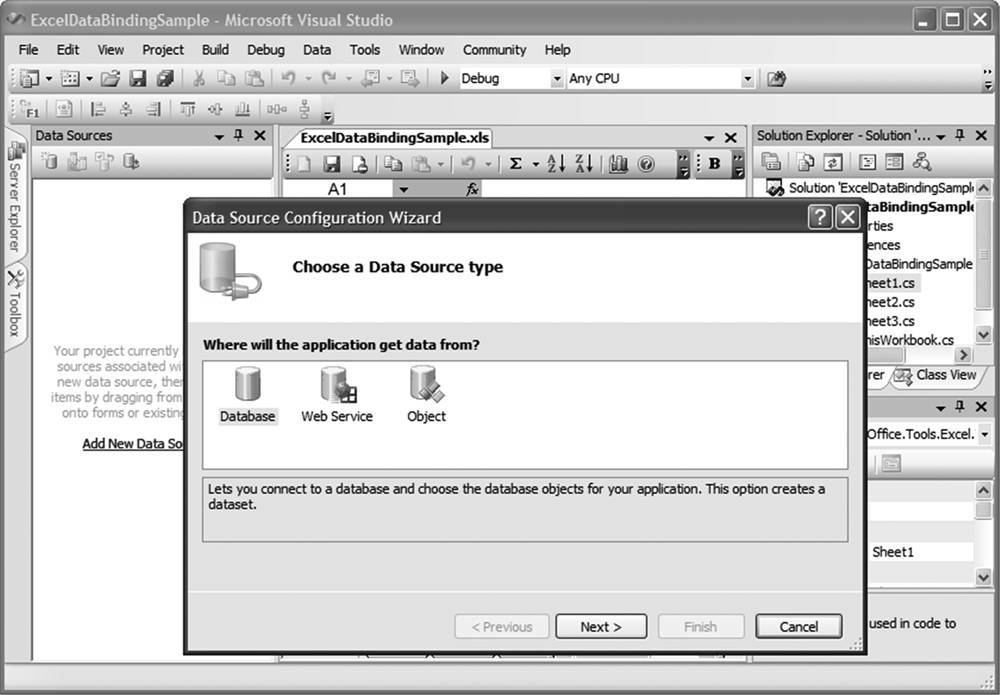Click the Align Tops layout icon
Screen dimensions: 1000x695
pos(188,109)
